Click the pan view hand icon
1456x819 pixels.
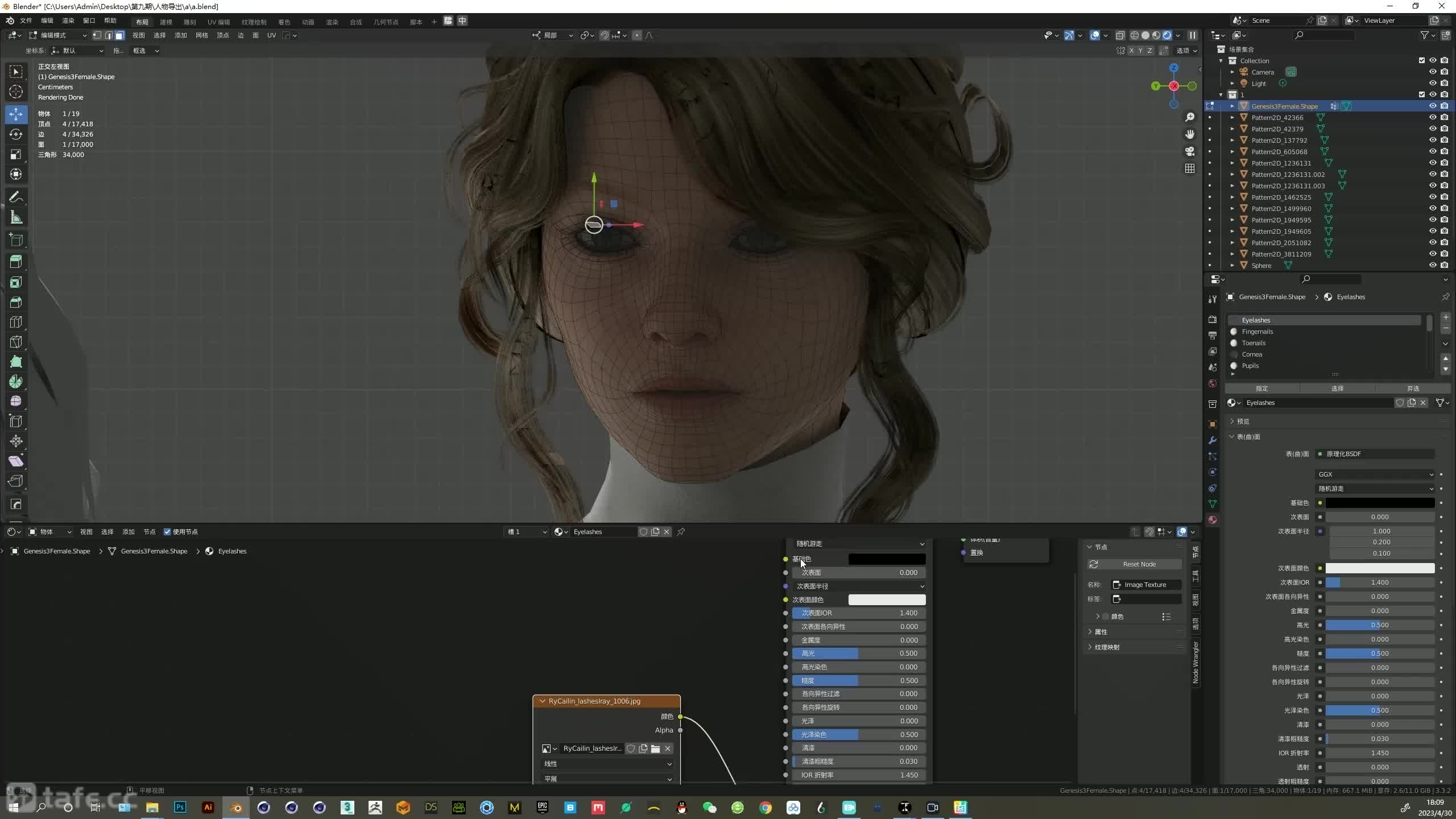click(x=1190, y=134)
